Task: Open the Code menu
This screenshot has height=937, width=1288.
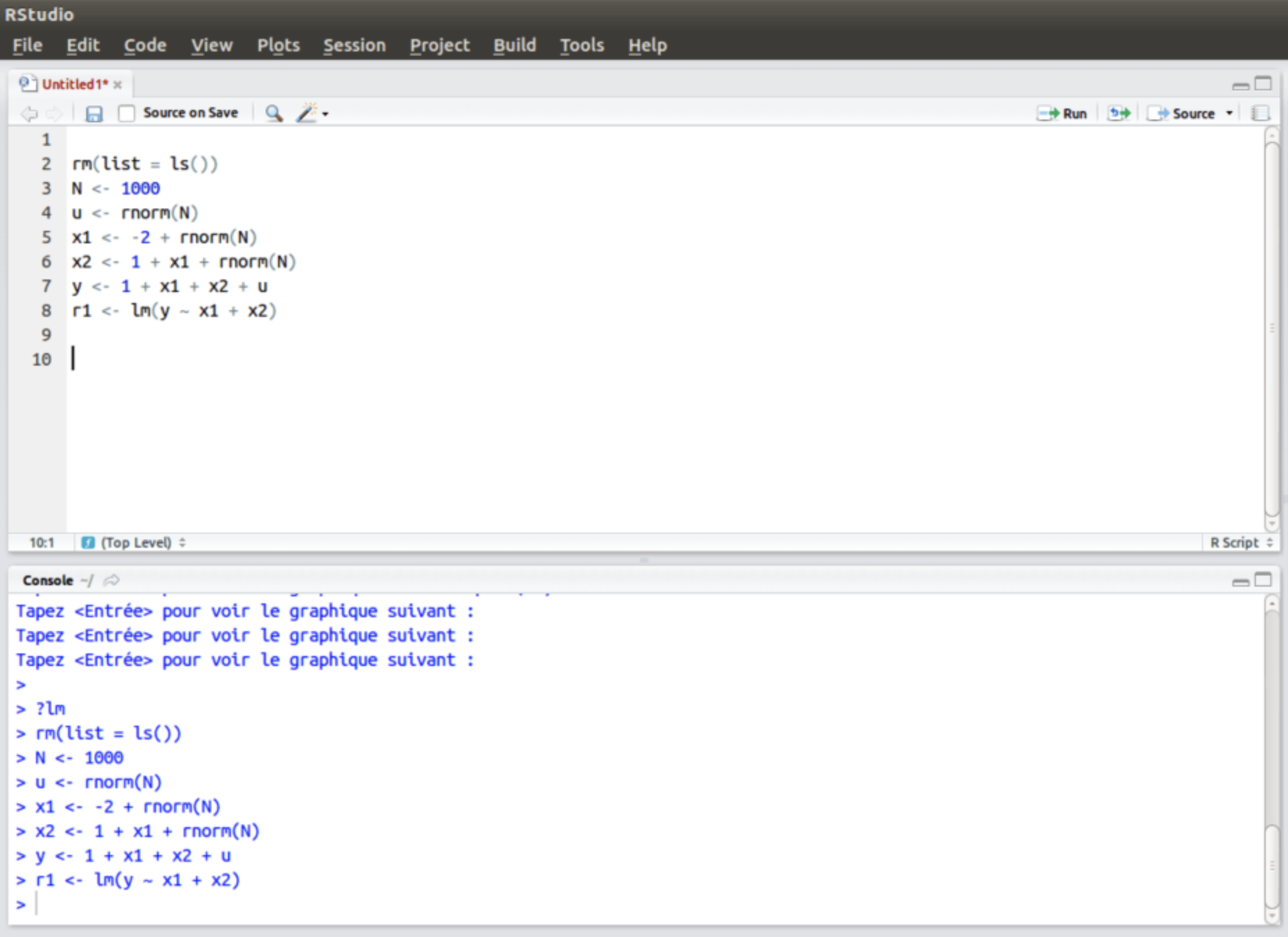Action: (x=145, y=45)
